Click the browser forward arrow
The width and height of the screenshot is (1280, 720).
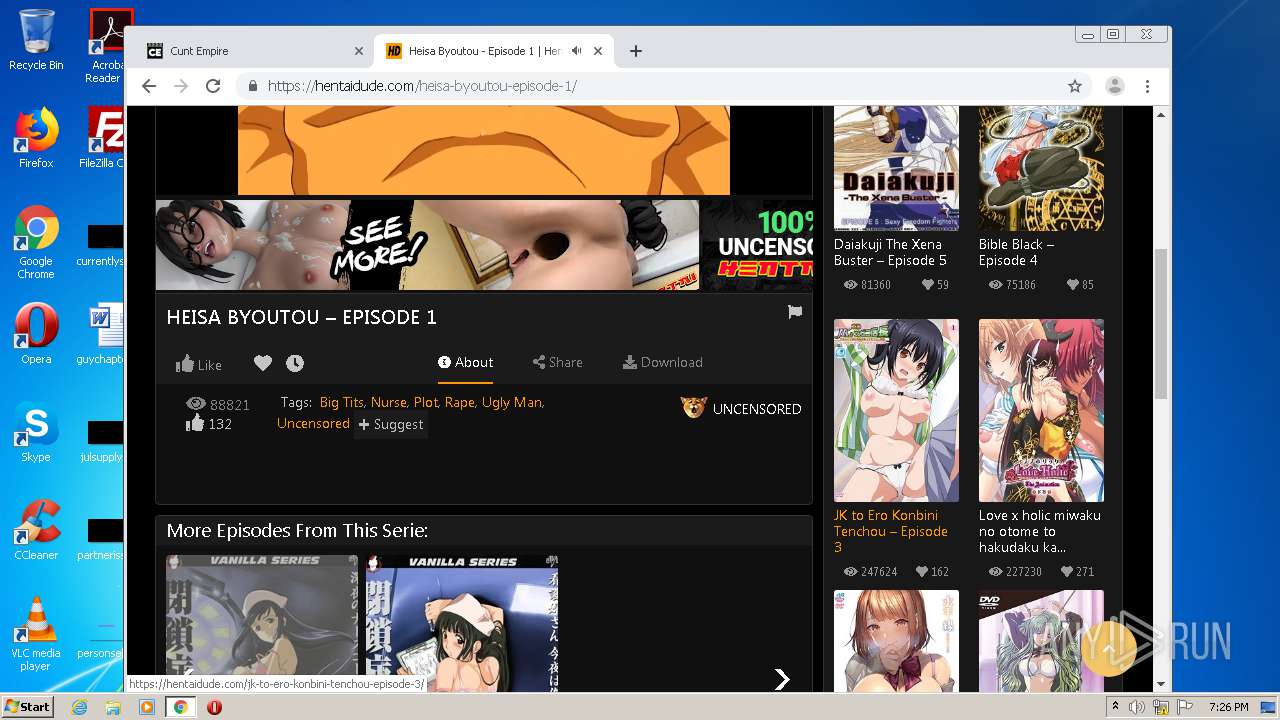point(181,86)
